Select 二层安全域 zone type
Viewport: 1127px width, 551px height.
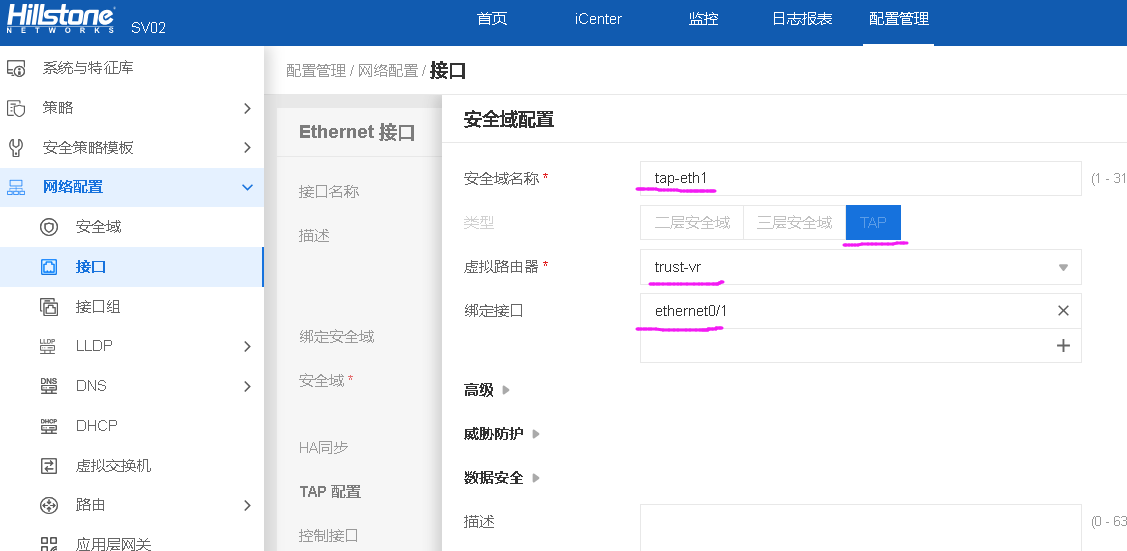point(691,223)
